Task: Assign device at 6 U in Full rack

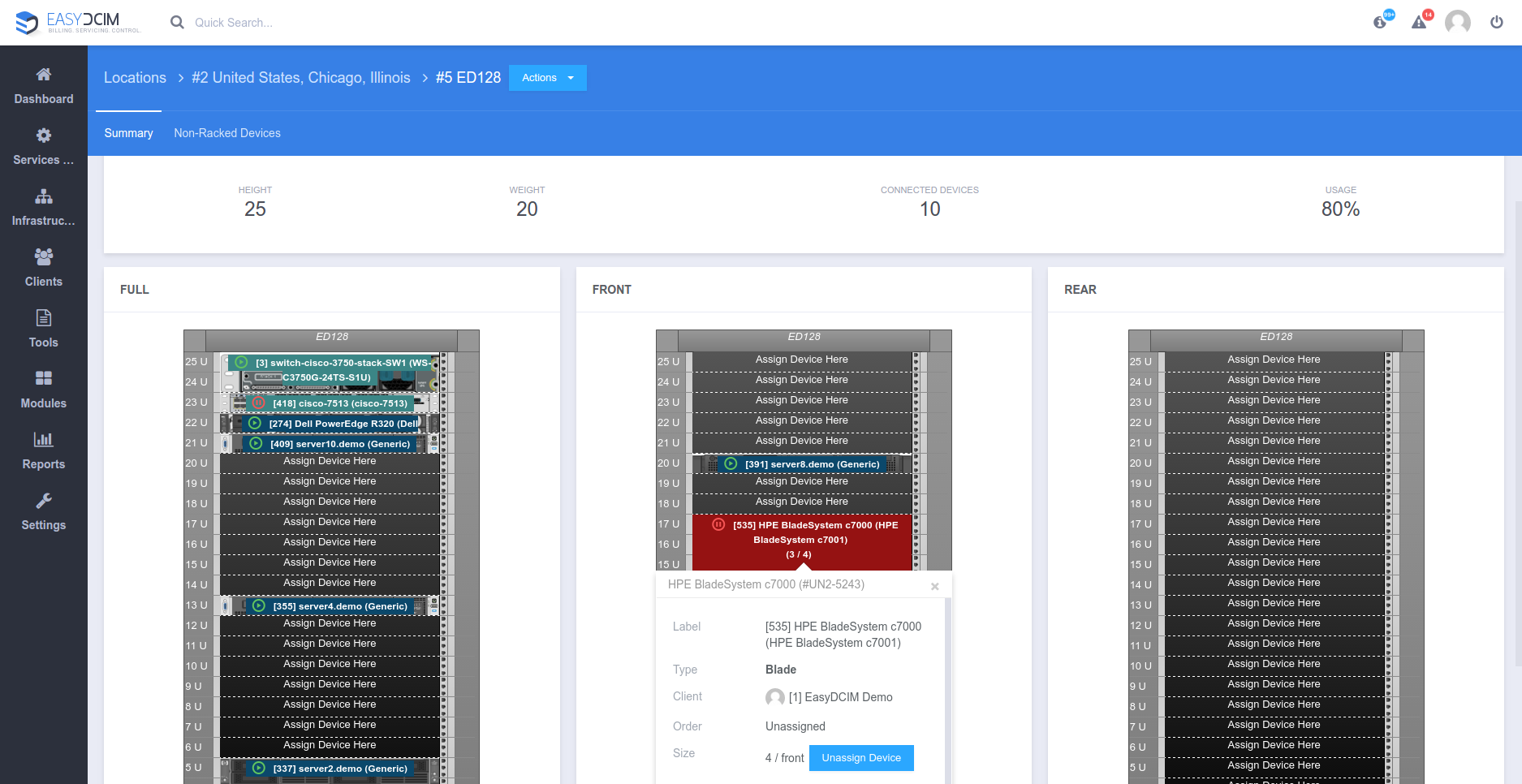Action: point(330,746)
